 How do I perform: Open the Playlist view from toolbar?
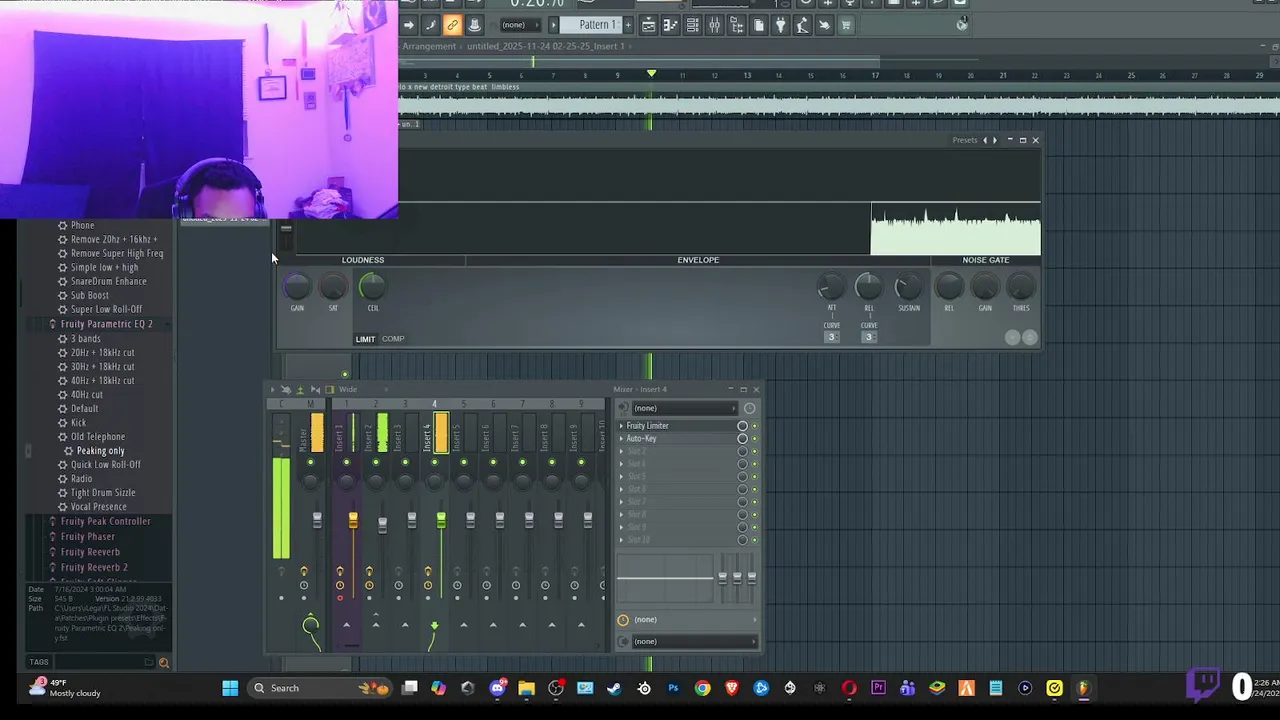click(x=648, y=25)
